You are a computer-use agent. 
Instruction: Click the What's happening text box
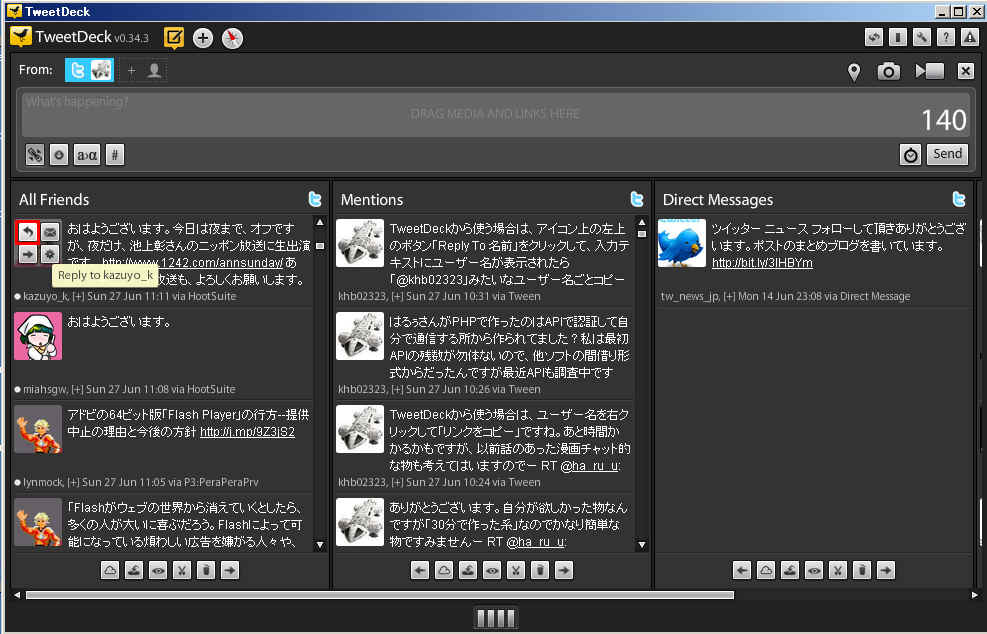point(495,115)
